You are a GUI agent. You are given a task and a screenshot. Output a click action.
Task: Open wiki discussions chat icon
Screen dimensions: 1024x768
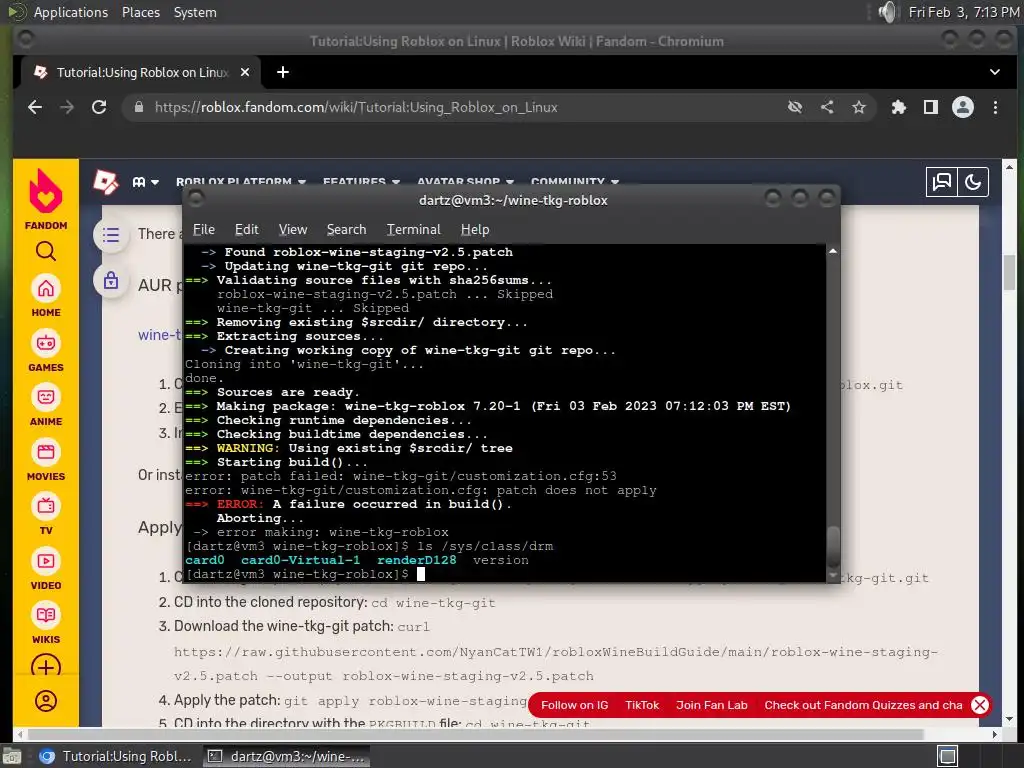pyautogui.click(x=942, y=182)
